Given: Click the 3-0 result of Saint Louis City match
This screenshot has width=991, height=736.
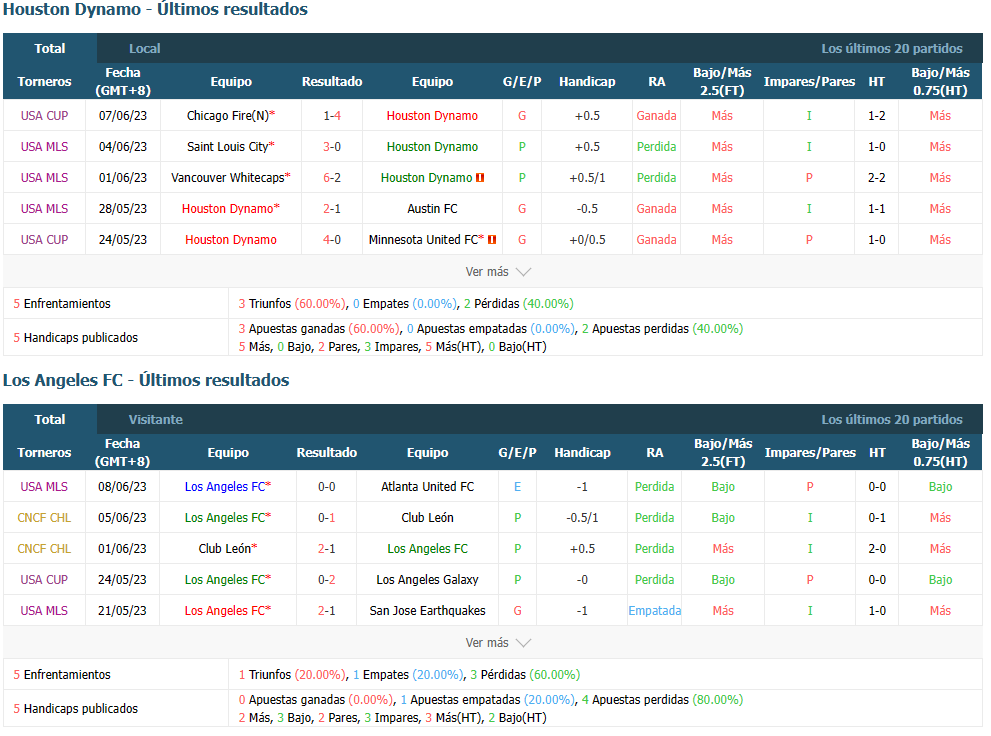Looking at the screenshot, I should (332, 147).
